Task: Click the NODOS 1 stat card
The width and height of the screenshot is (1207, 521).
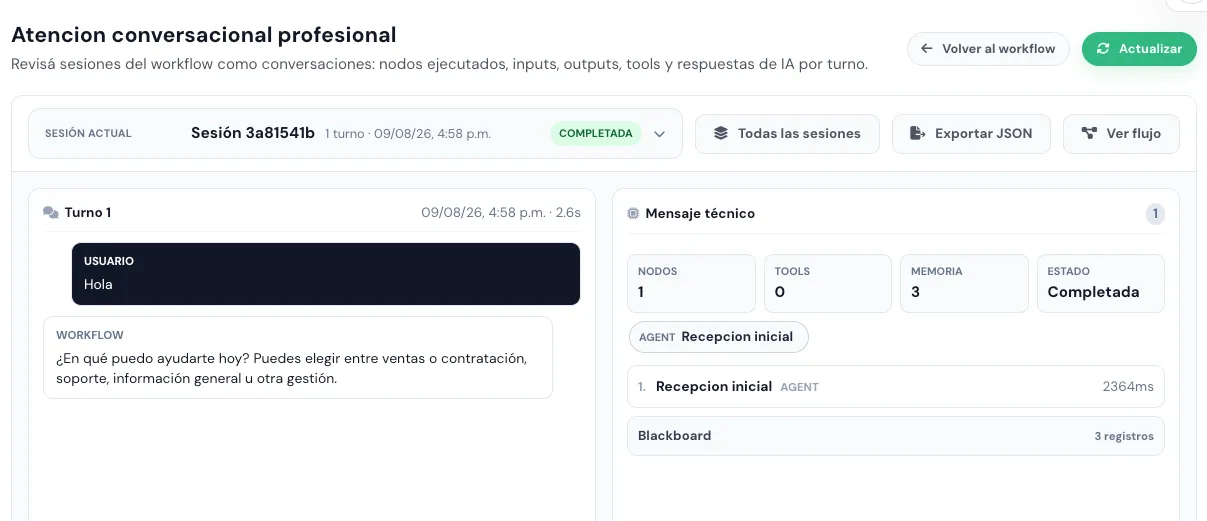Action: 691,283
